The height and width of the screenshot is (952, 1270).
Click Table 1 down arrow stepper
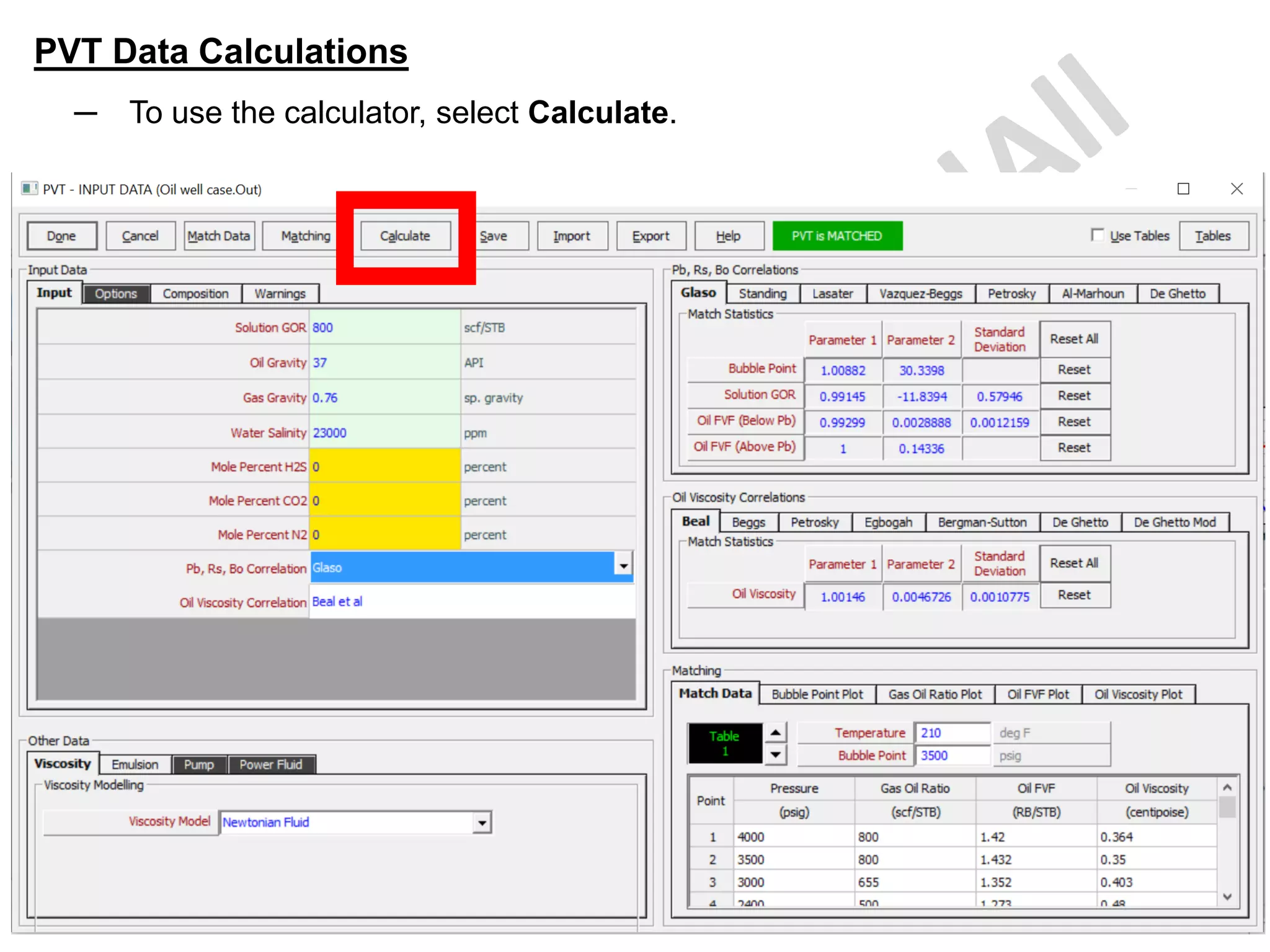[x=776, y=754]
